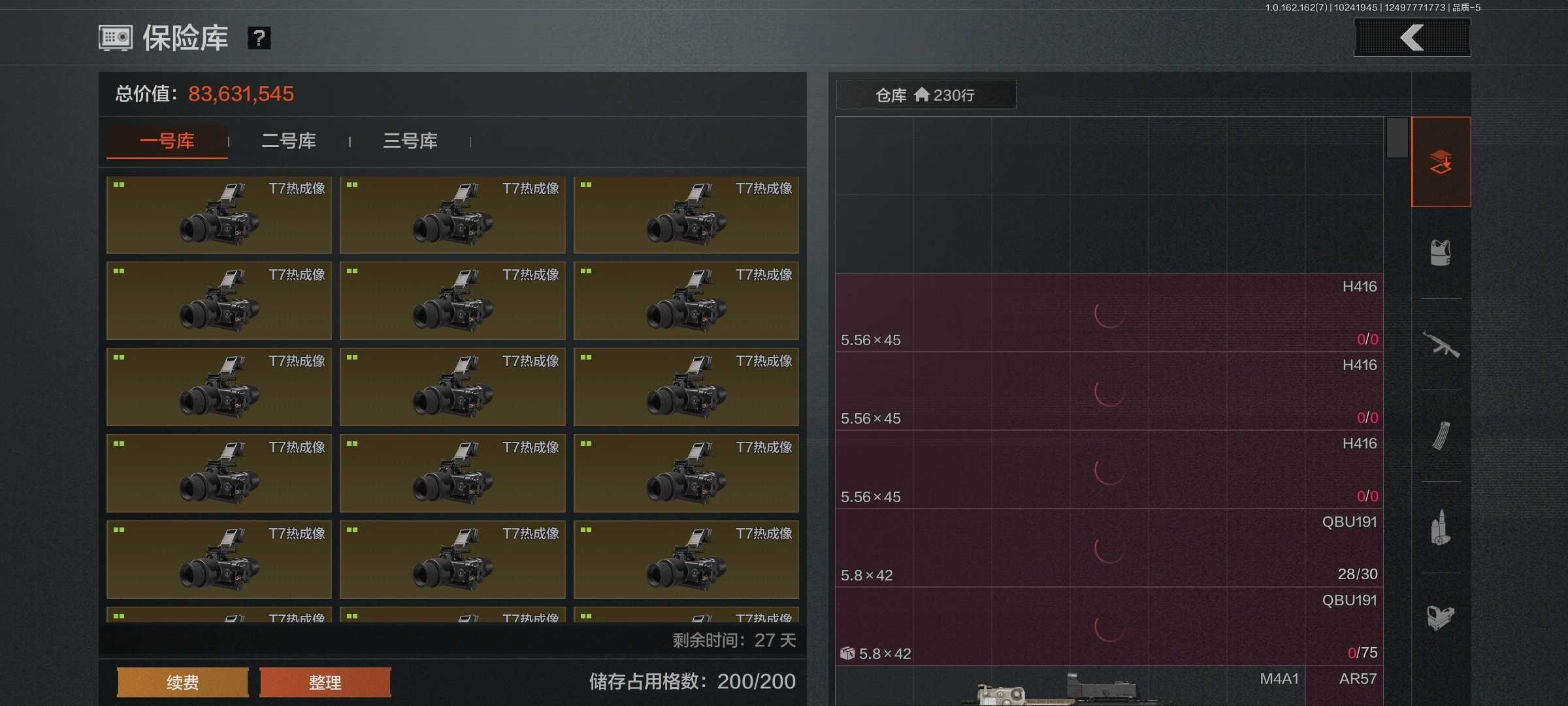Screen dimensions: 1568x706
Task: Filter warehouse by armor vest icon
Action: coord(1441,252)
